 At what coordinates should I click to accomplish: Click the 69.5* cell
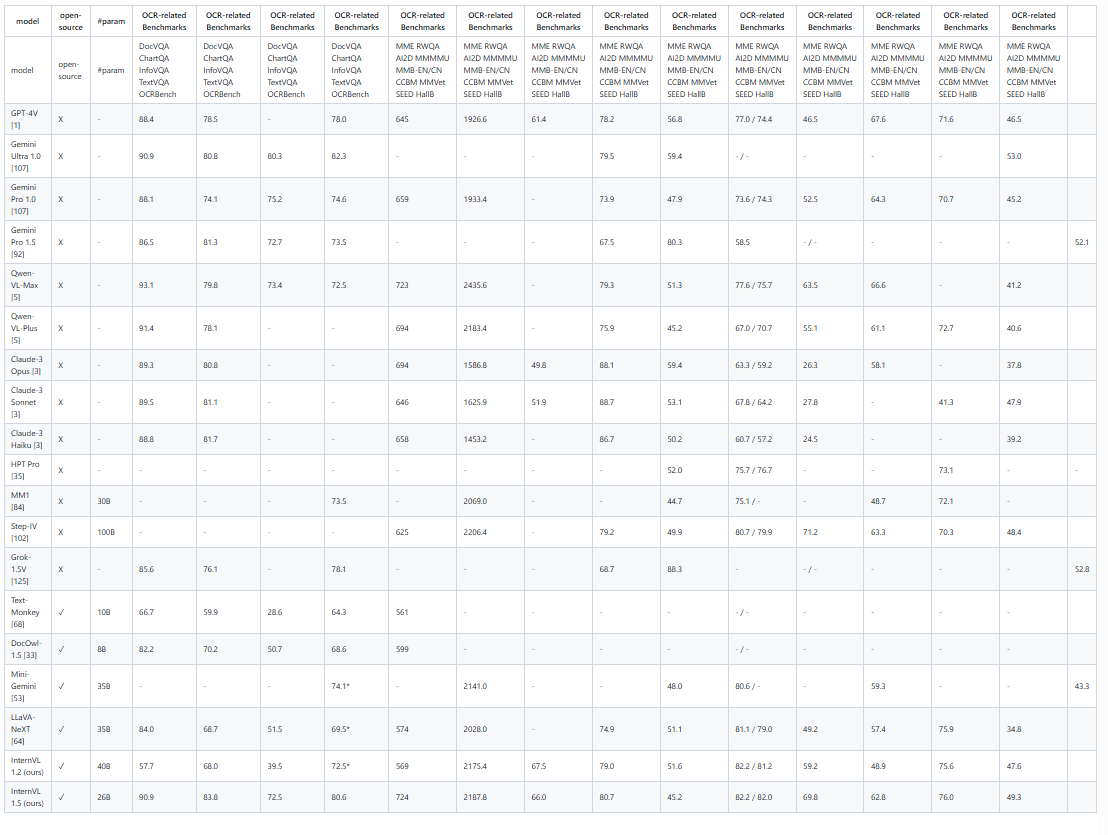point(357,729)
